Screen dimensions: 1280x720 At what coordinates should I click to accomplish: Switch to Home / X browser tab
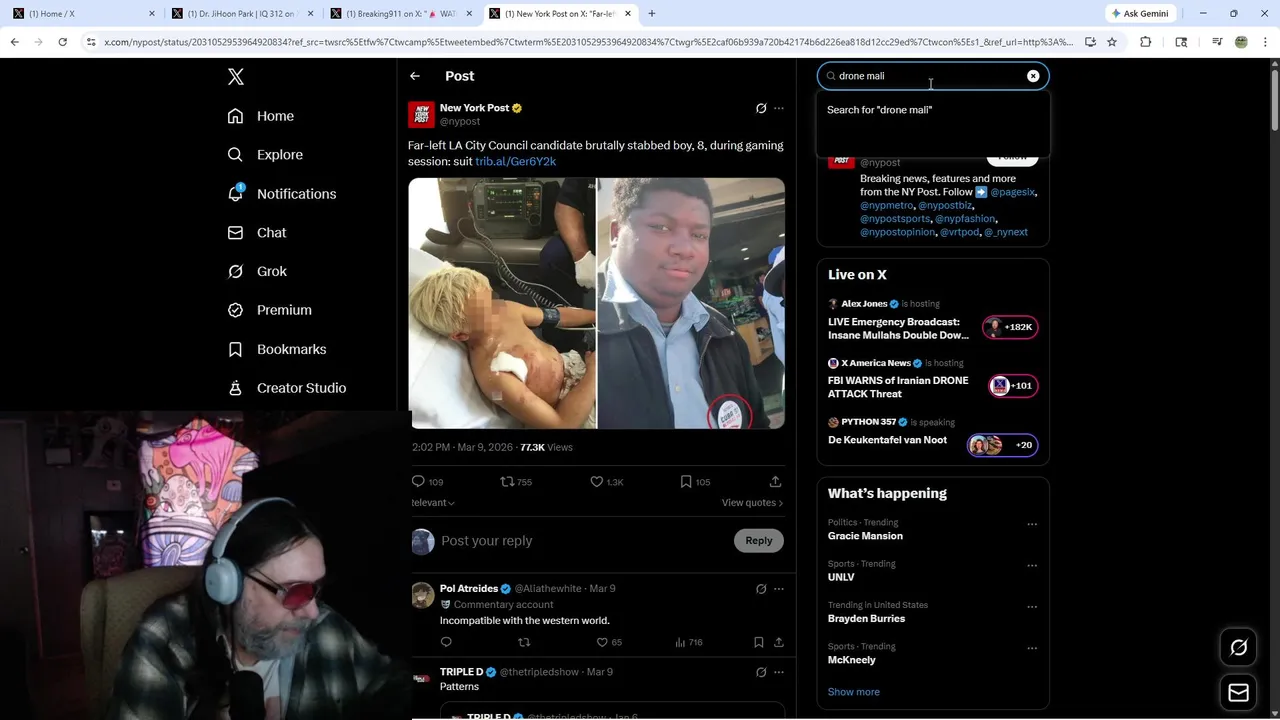pos(84,14)
